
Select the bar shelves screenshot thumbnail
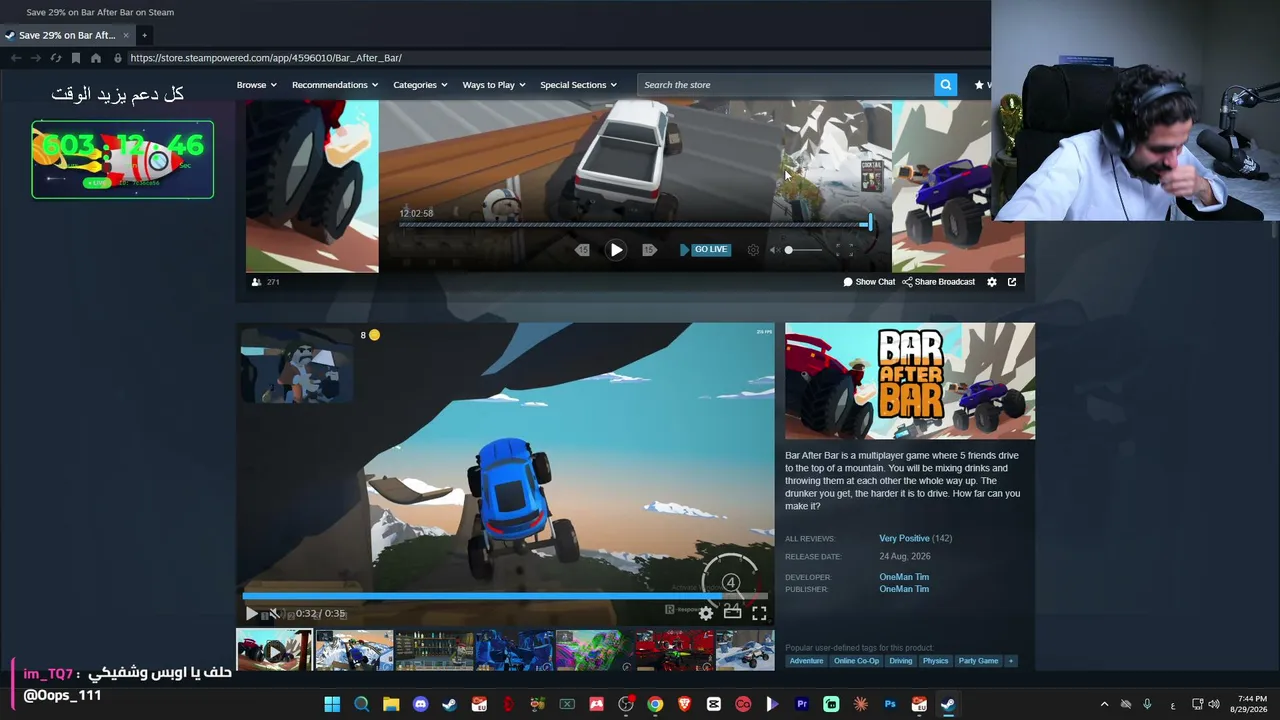coord(434,650)
